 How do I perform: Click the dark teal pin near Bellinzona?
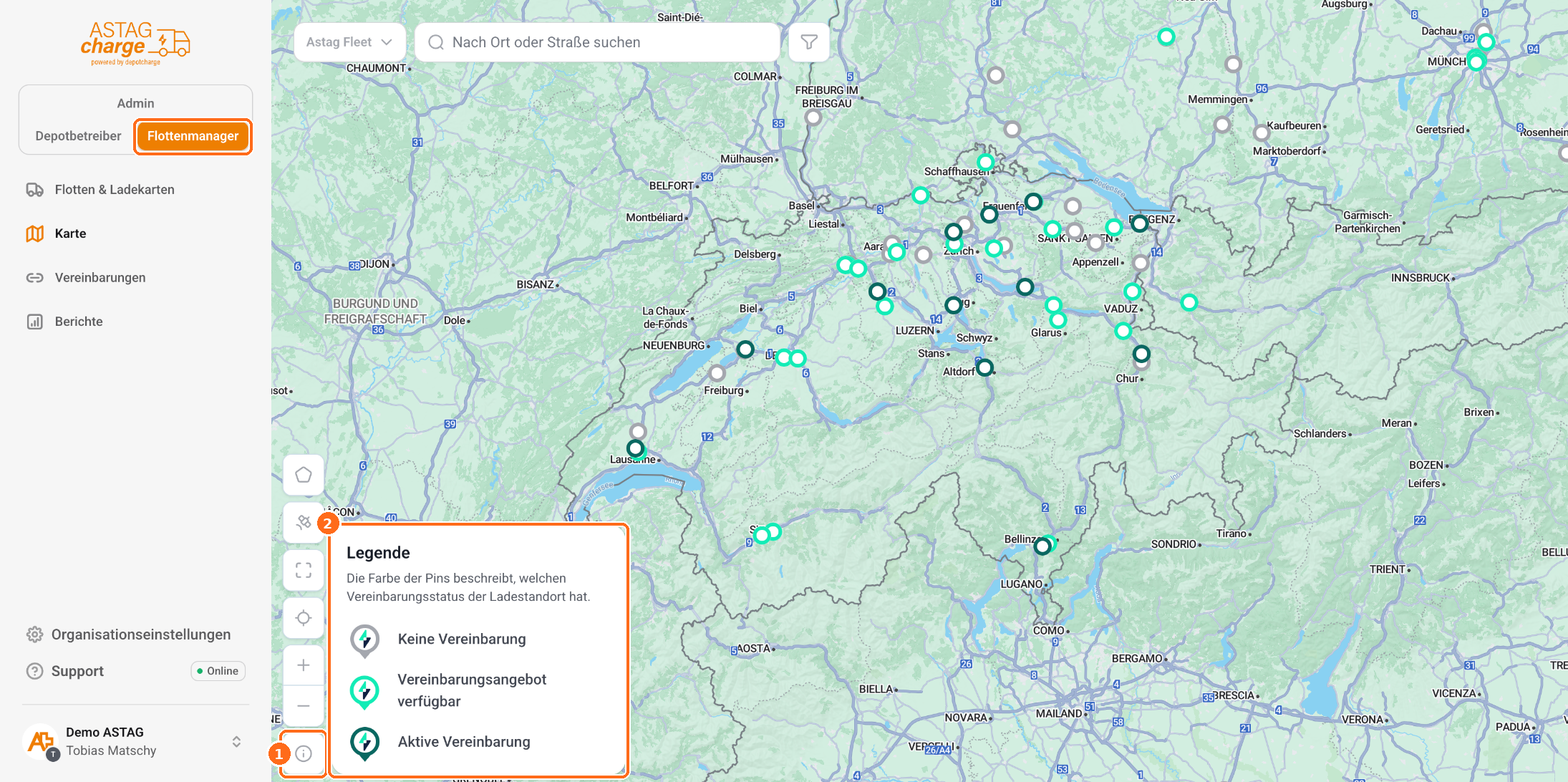pyautogui.click(x=1042, y=547)
